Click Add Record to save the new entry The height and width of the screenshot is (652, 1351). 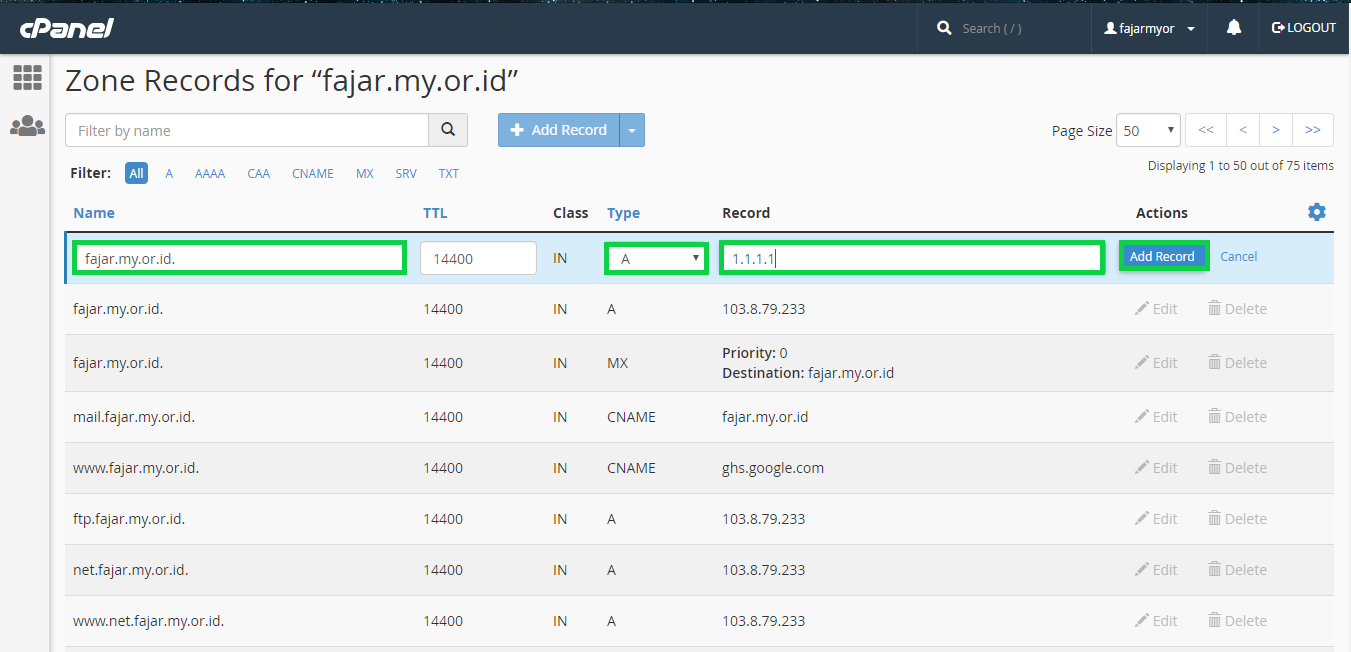pos(1163,256)
